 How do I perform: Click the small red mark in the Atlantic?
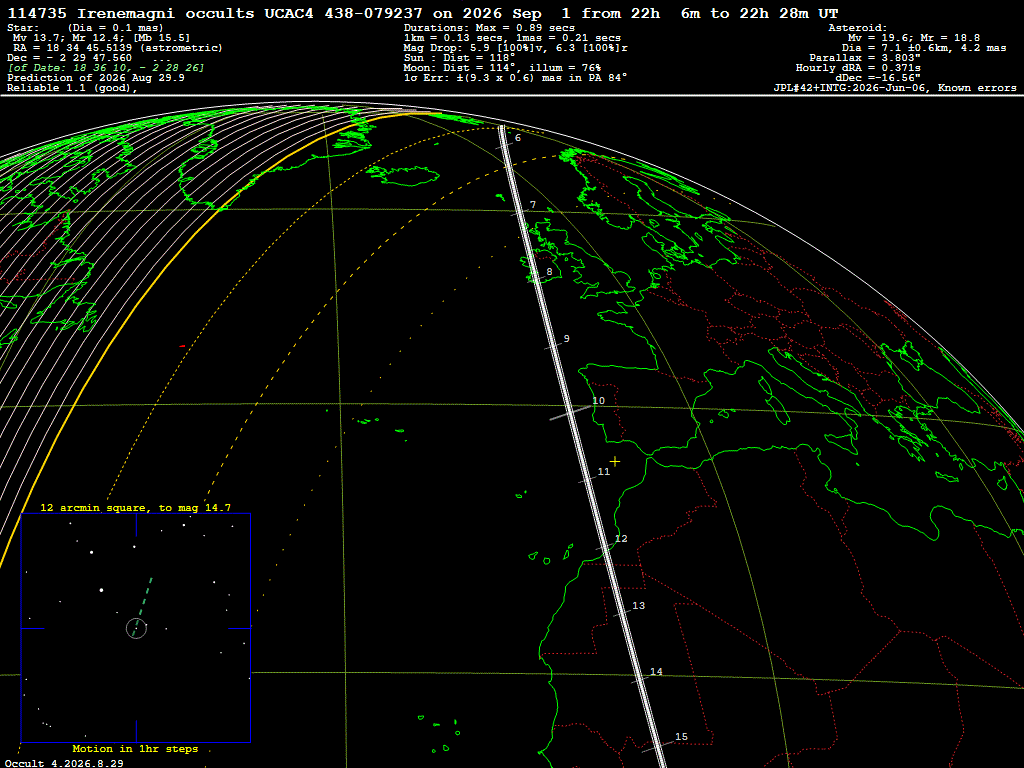coord(182,346)
